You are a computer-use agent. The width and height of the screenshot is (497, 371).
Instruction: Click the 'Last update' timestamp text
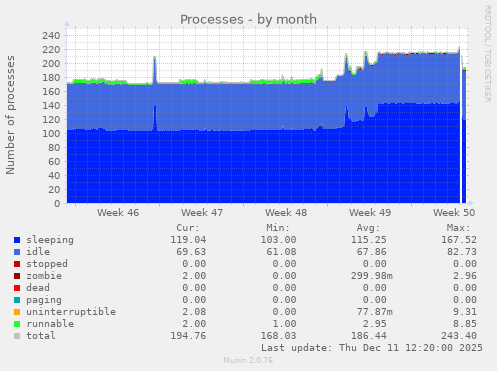[x=372, y=348]
